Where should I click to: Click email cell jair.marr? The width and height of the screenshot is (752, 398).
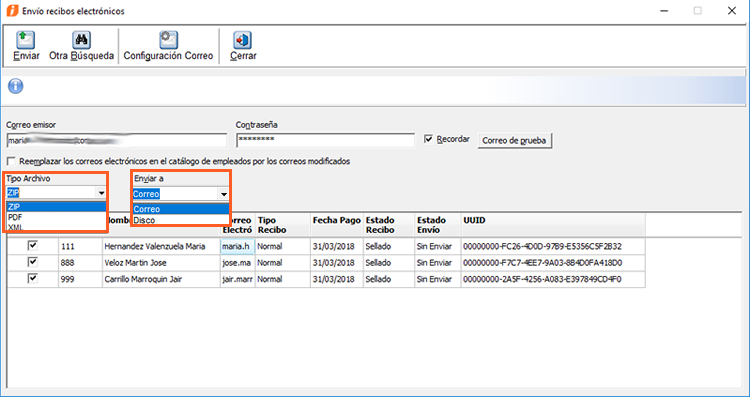click(237, 279)
